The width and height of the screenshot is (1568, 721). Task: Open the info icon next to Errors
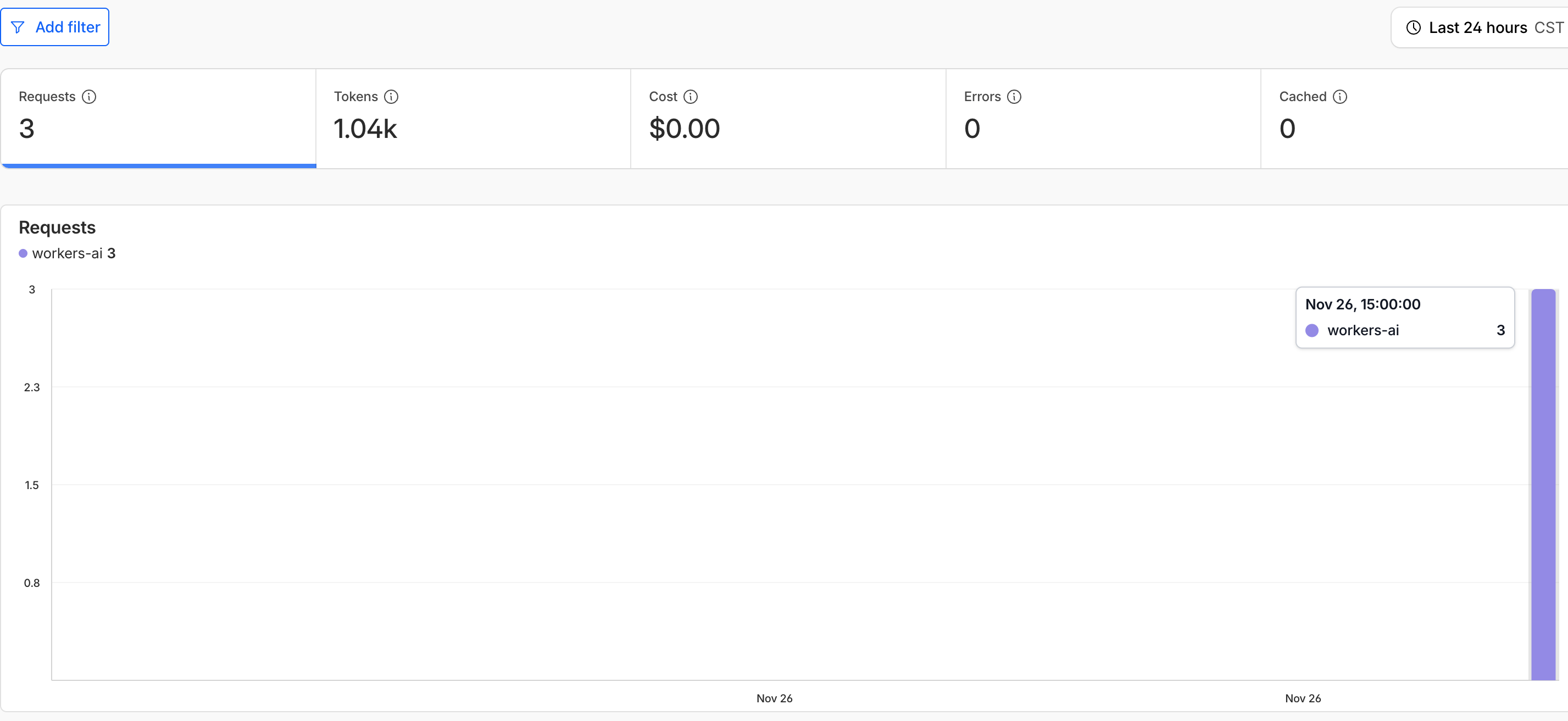(1014, 97)
